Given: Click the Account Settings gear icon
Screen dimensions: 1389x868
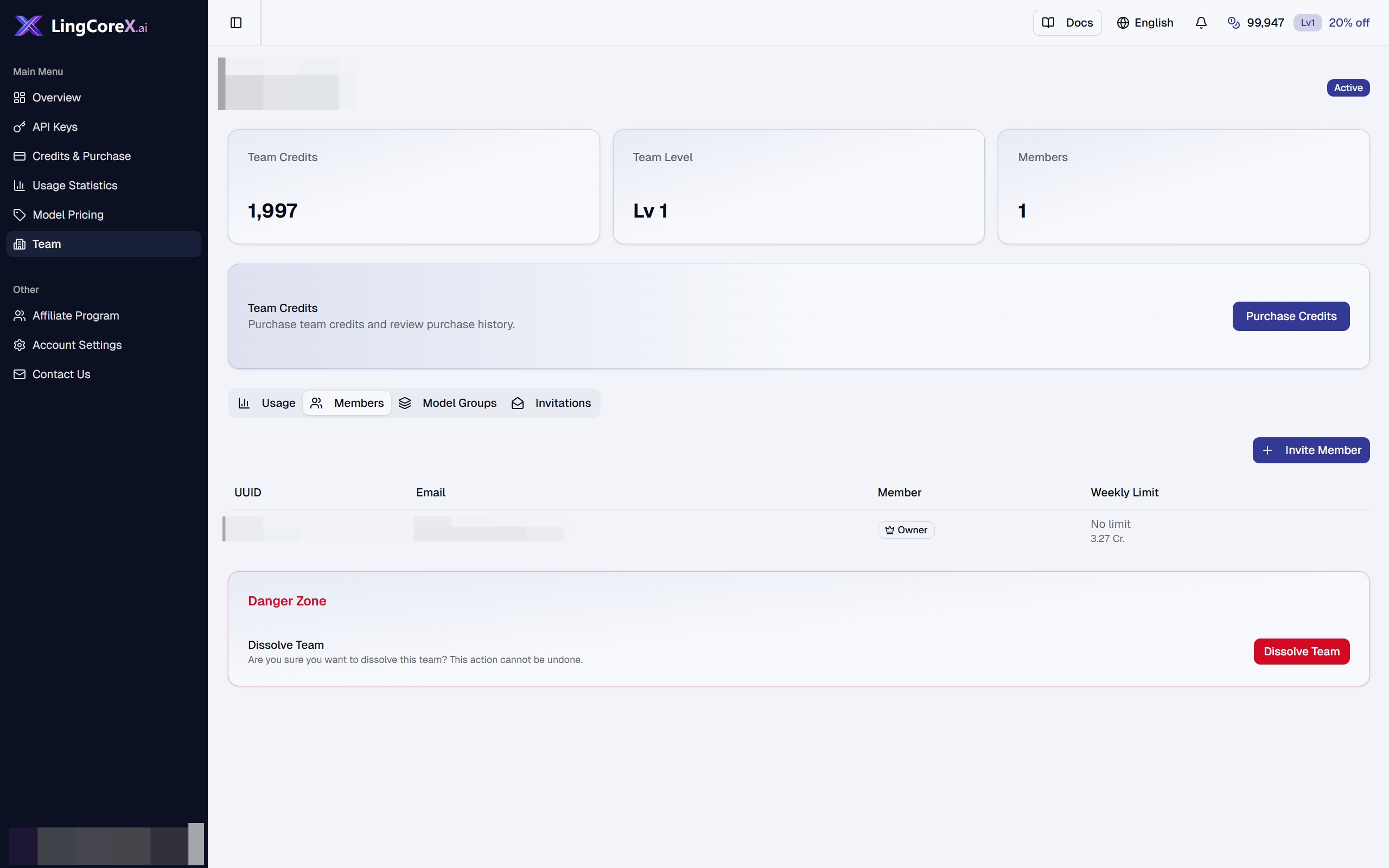Looking at the screenshot, I should coord(20,345).
